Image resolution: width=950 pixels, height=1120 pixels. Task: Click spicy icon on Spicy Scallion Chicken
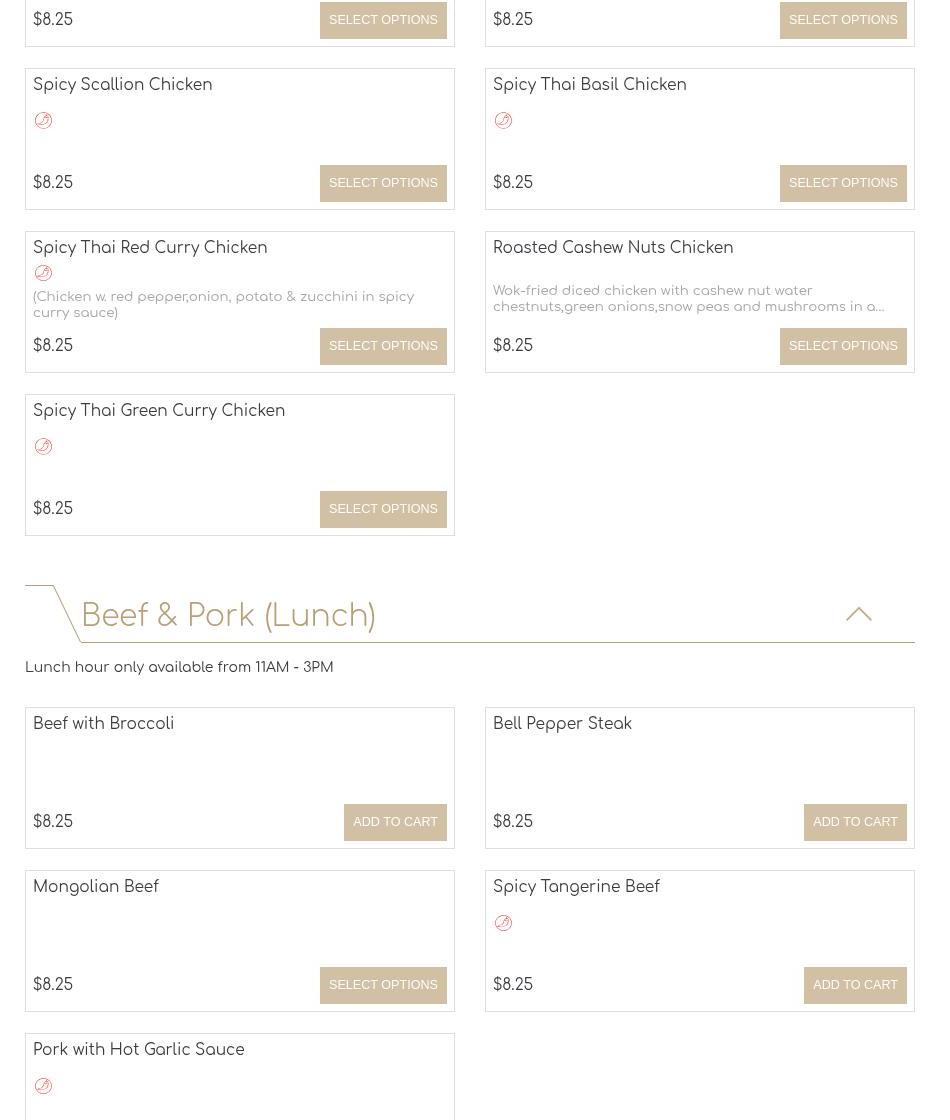pyautogui.click(x=43, y=121)
